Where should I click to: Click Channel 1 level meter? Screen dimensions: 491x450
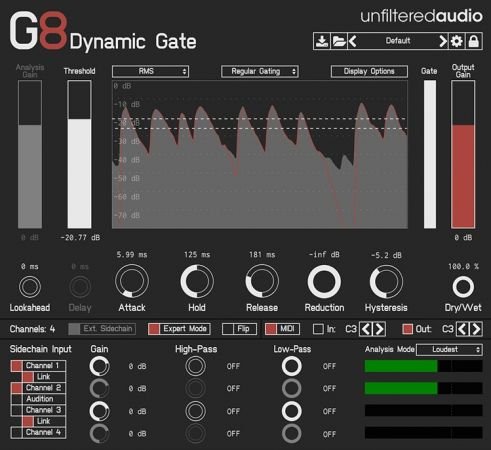pos(423,366)
